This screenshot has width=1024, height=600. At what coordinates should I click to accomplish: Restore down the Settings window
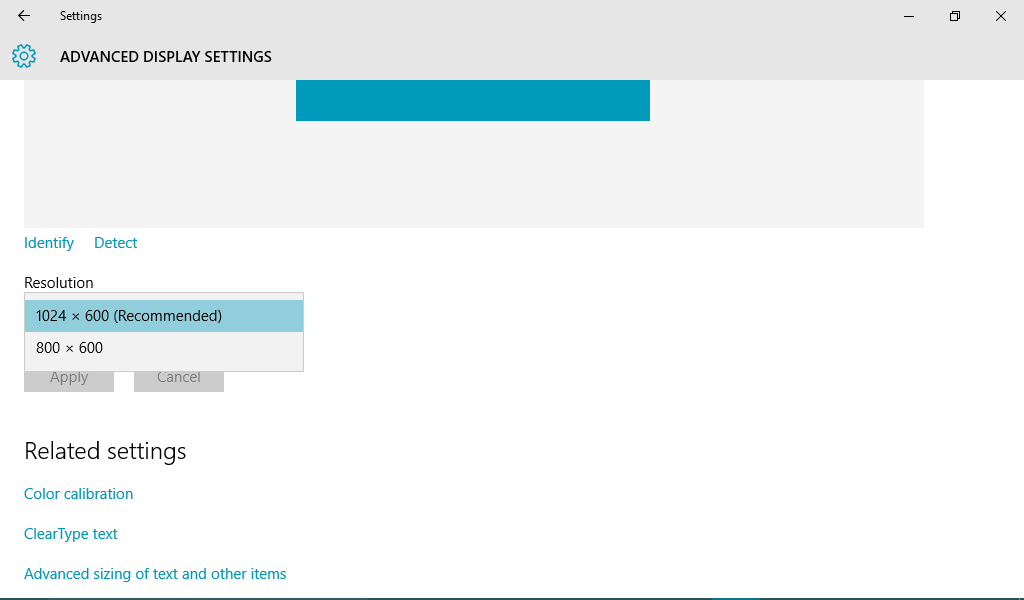[x=955, y=16]
